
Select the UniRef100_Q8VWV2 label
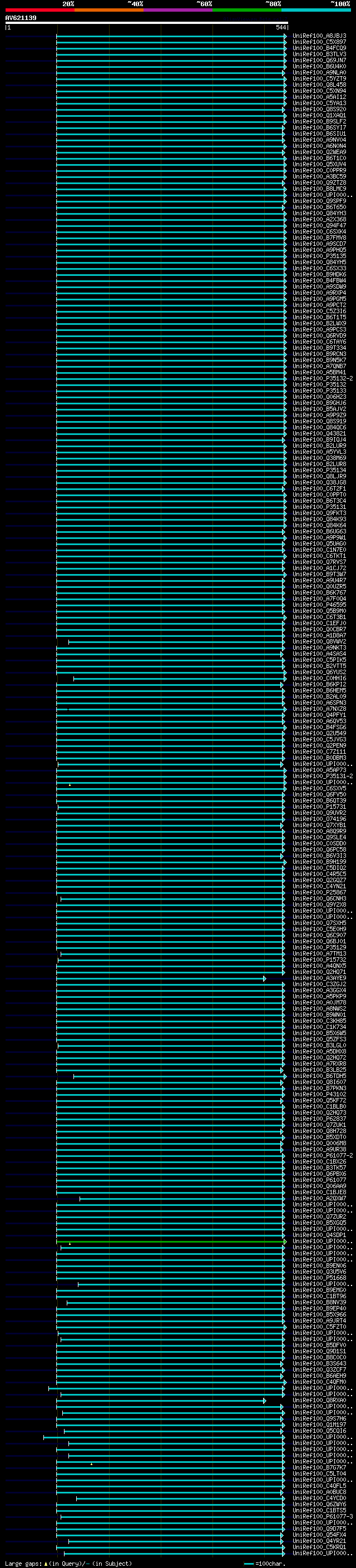click(x=319, y=641)
